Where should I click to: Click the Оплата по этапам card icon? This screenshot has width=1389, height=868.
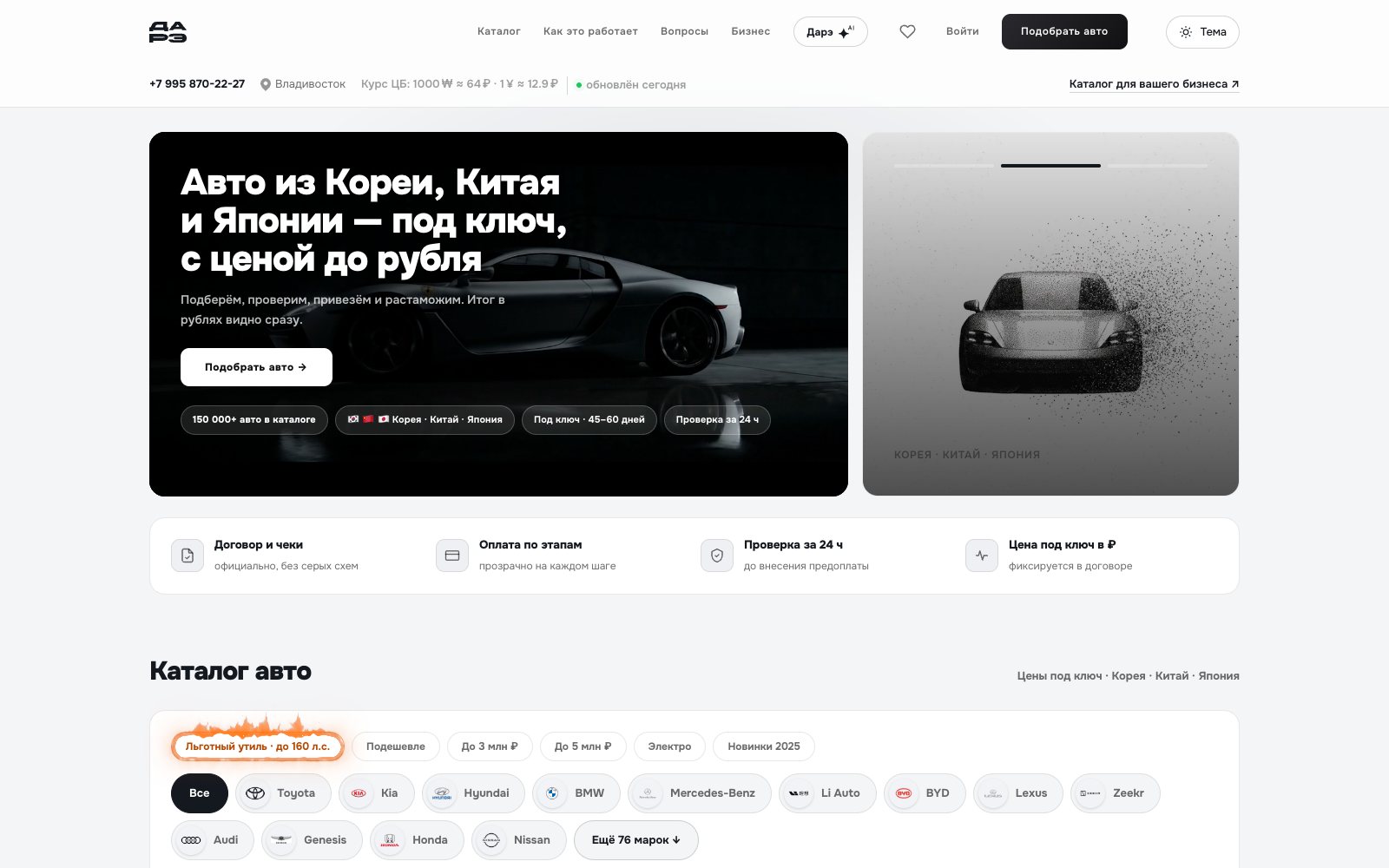click(x=452, y=556)
